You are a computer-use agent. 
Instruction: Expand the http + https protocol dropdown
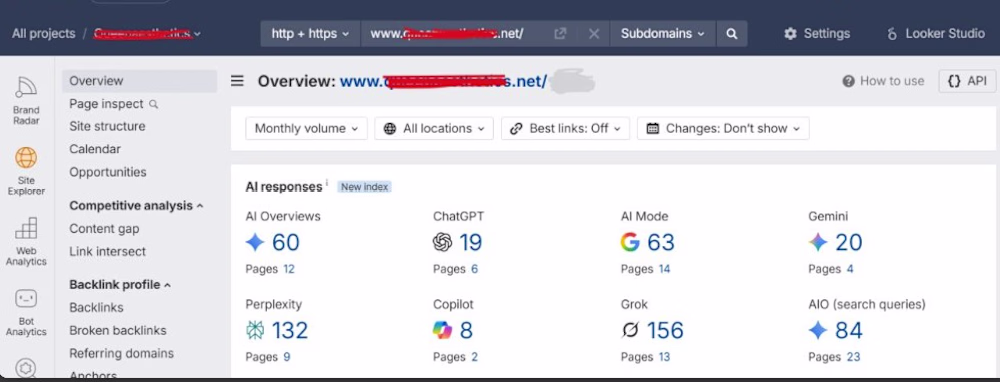pos(311,34)
